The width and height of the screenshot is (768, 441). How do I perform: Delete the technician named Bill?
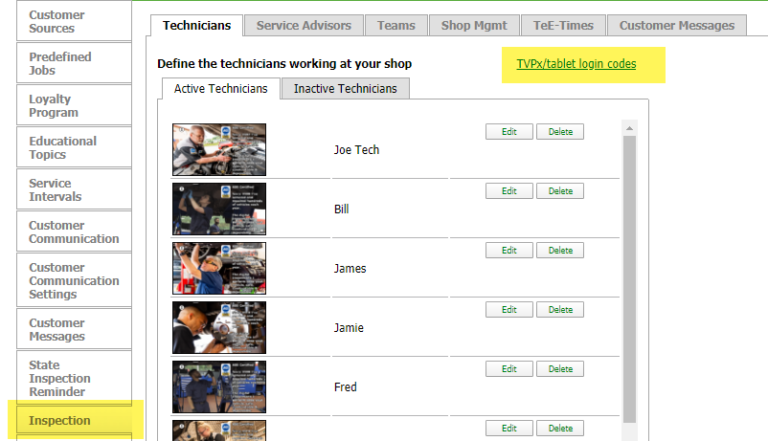click(560, 191)
